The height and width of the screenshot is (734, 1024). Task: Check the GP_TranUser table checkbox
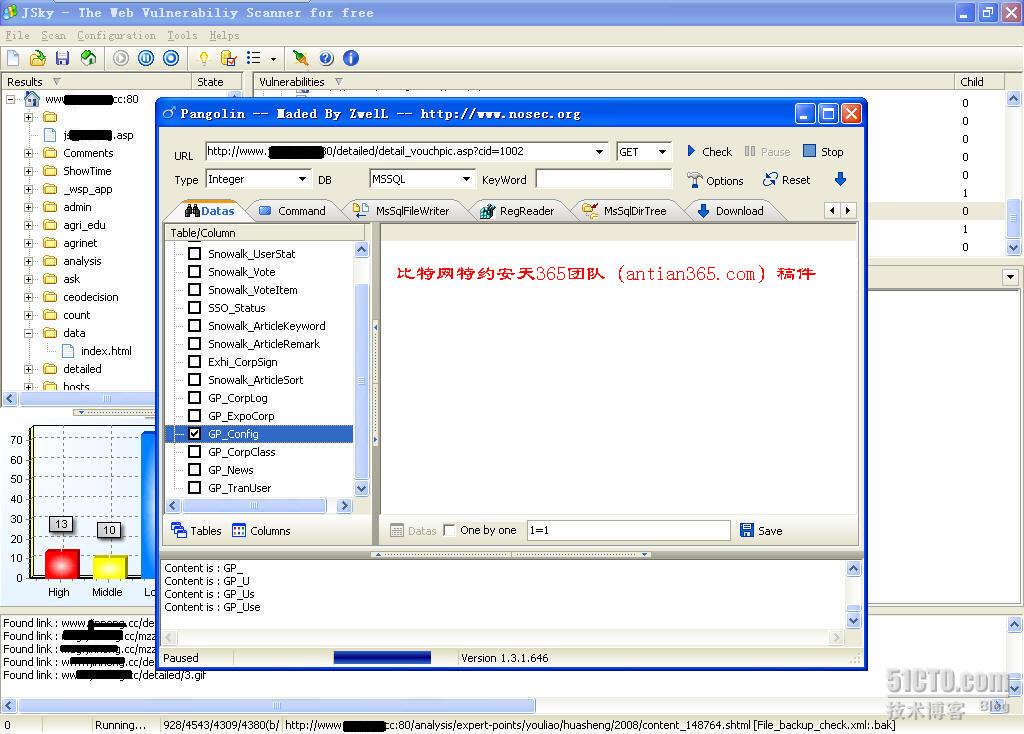(x=194, y=488)
